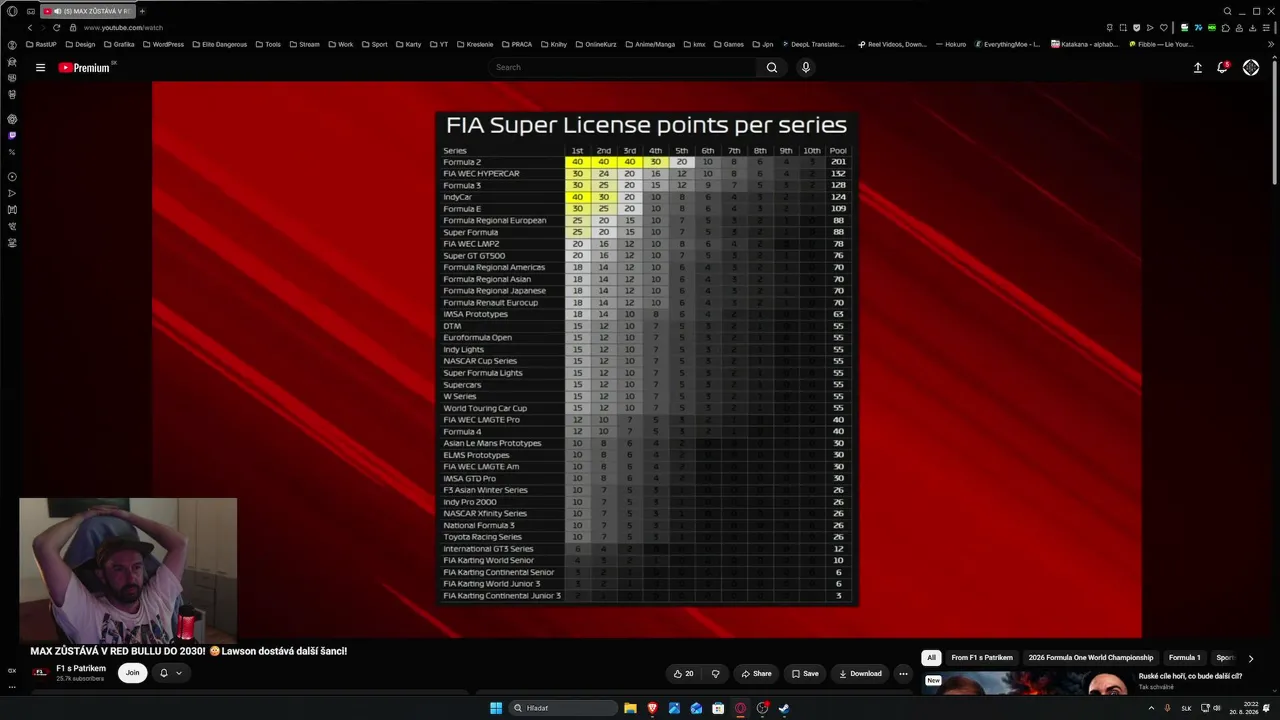Click the heart icon in browser toolbar
1280x720 pixels.
(x=1163, y=28)
